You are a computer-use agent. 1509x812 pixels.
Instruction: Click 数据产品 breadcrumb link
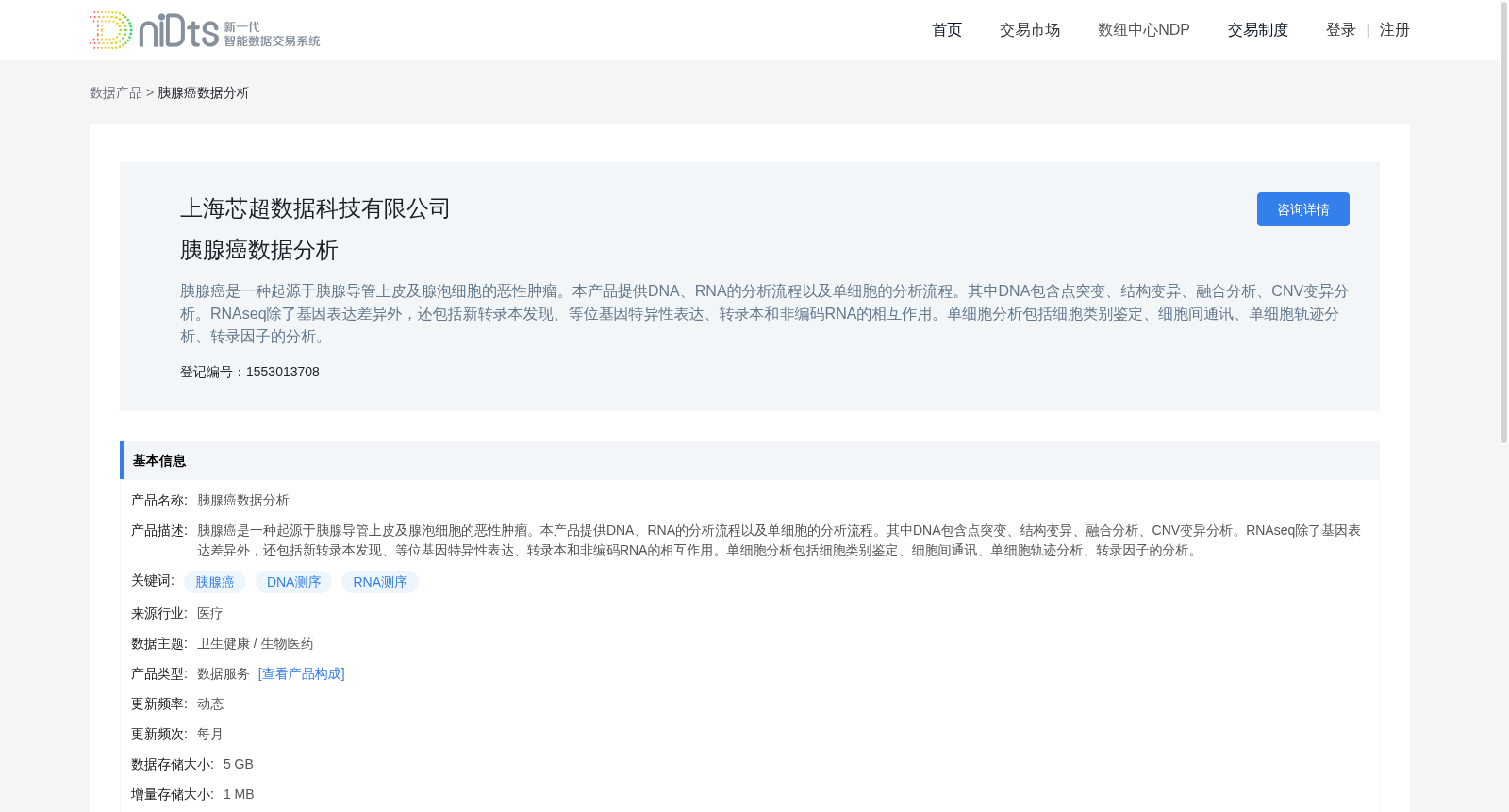[x=116, y=92]
